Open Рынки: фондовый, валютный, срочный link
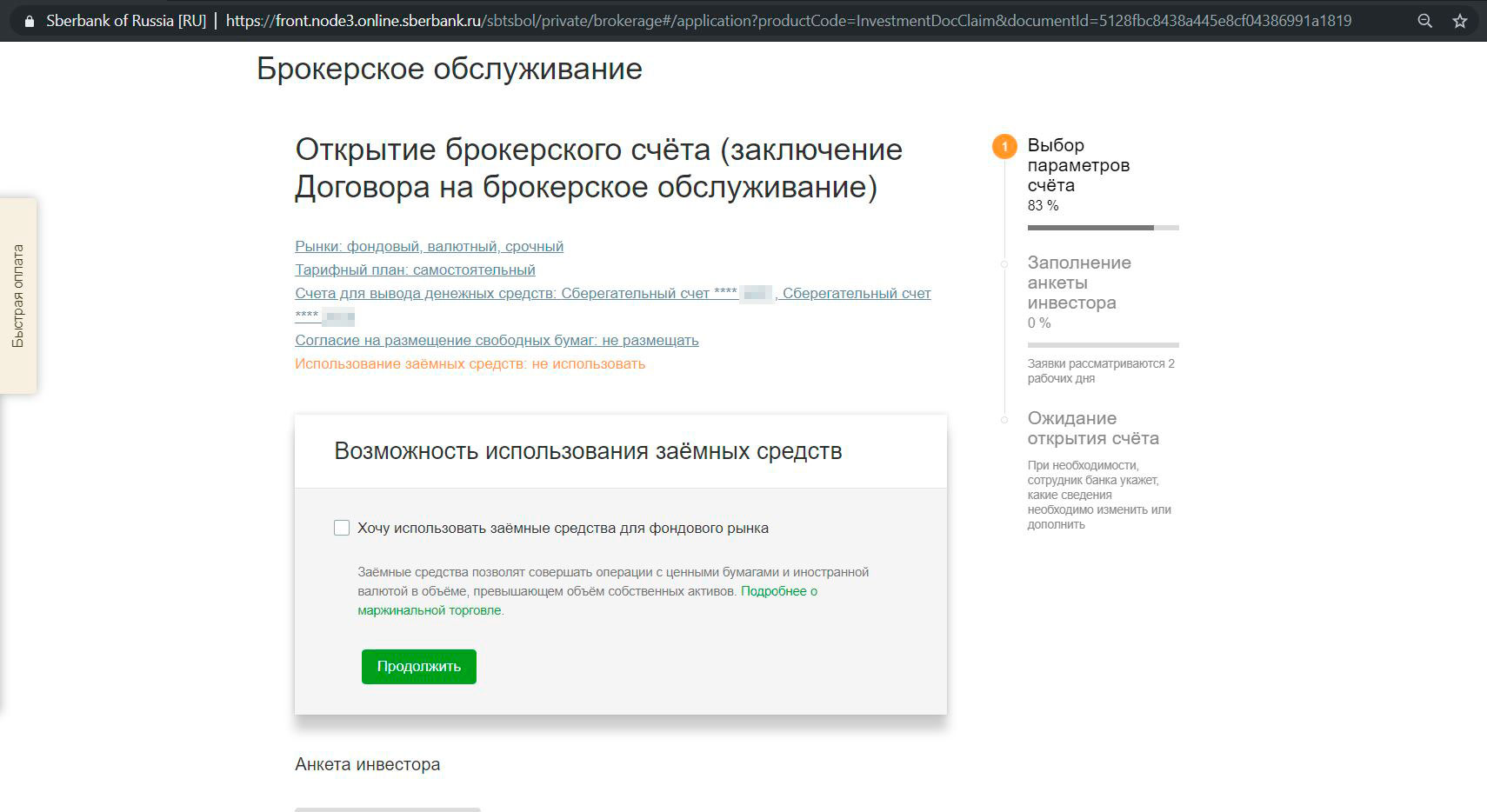Screen dimensions: 1487x812 429,246
